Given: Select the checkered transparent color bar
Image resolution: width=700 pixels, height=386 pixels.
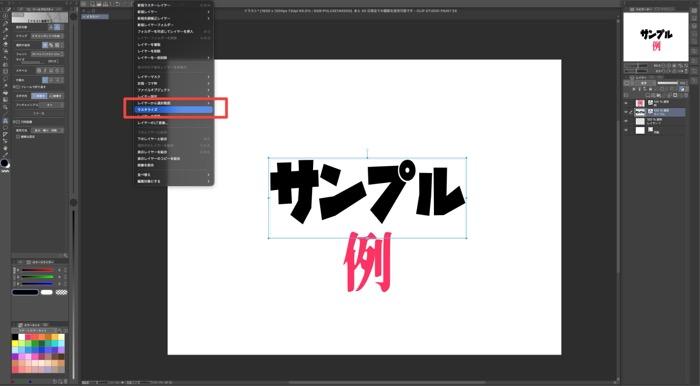Looking at the screenshot, I should (62, 292).
